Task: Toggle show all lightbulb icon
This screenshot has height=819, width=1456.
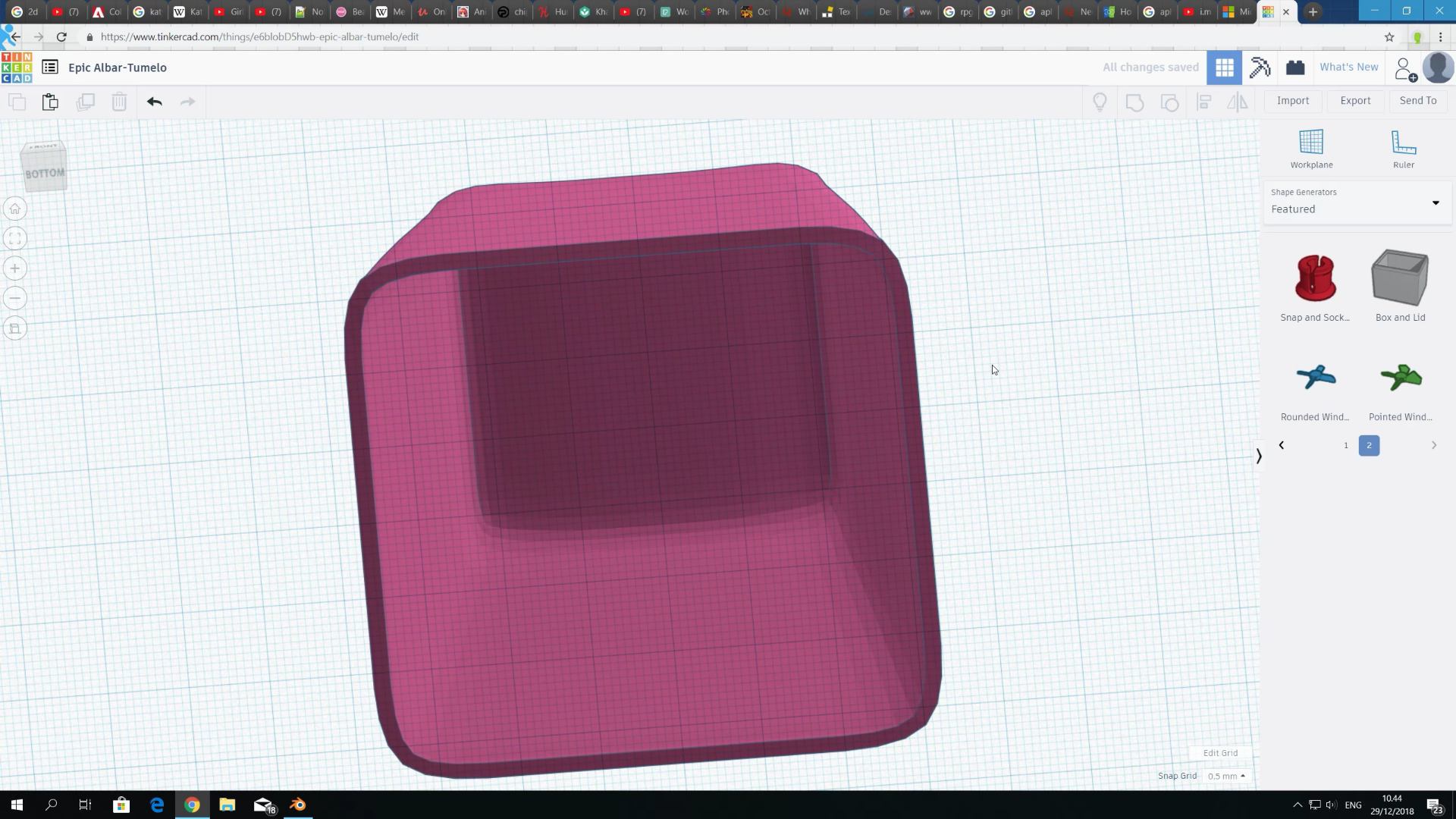Action: [1100, 102]
